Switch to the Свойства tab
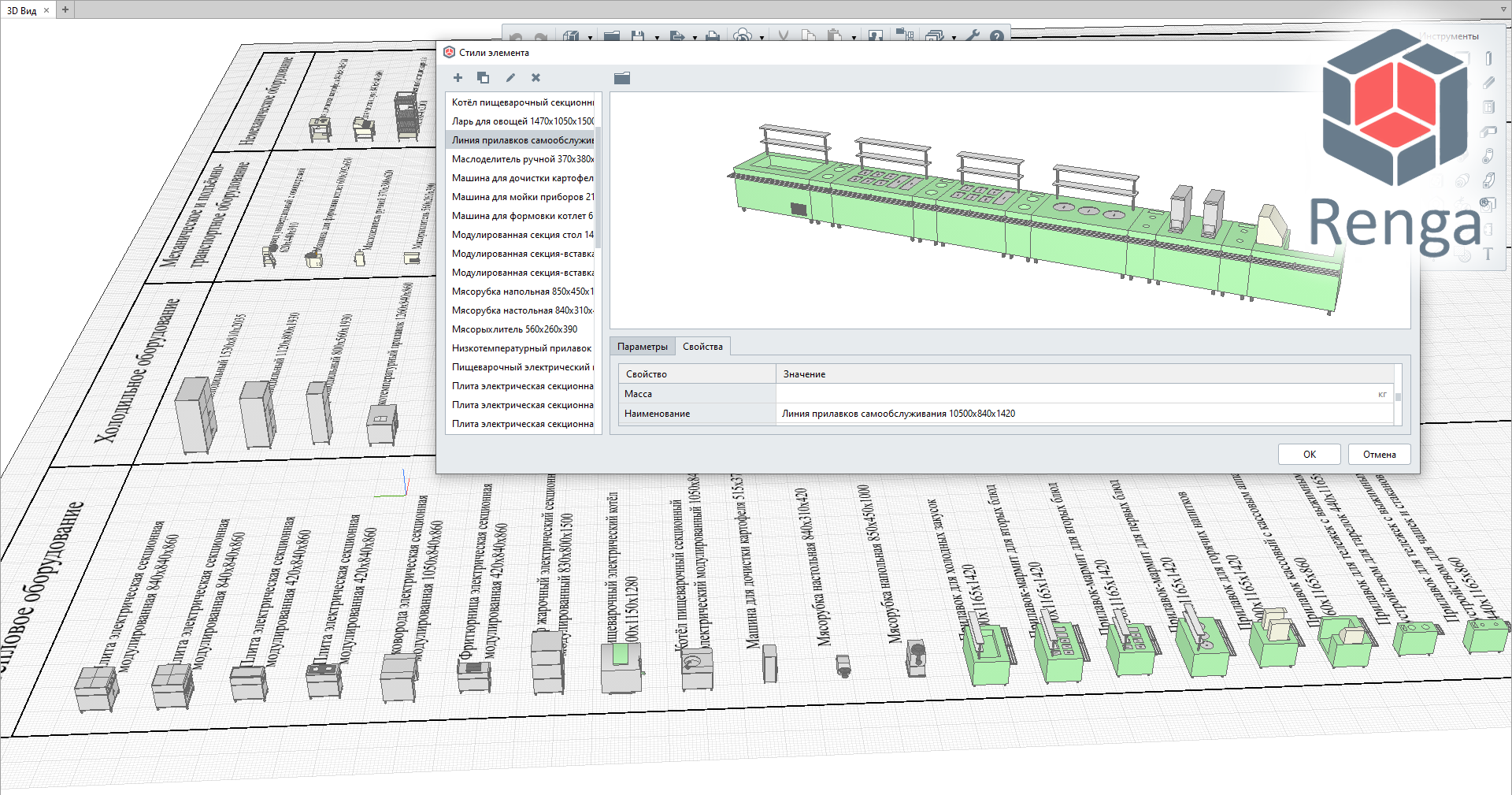The height and width of the screenshot is (795, 1512). (702, 347)
